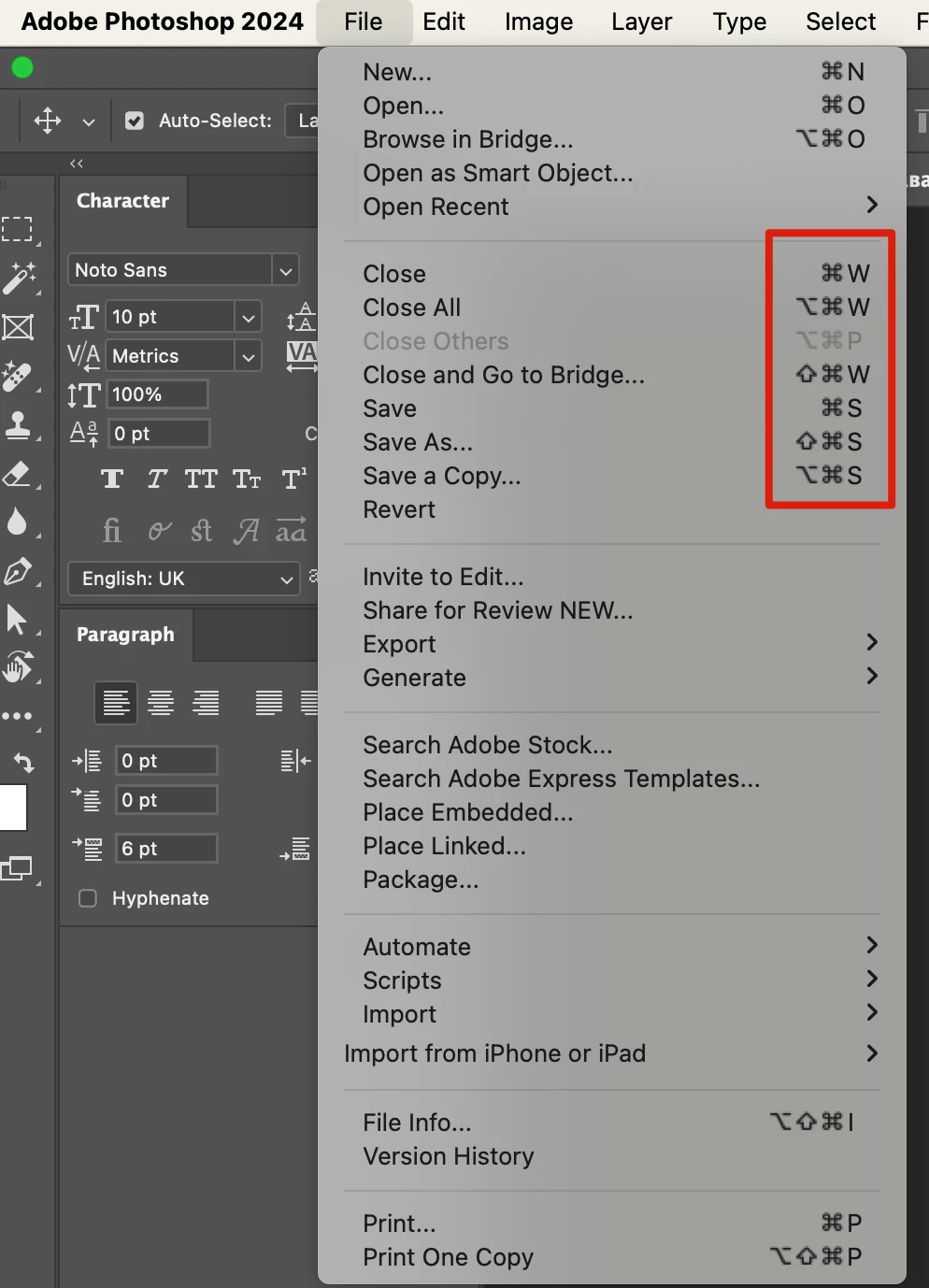Open the Move tool preset arrow
This screenshot has width=929, height=1288.
(89, 122)
